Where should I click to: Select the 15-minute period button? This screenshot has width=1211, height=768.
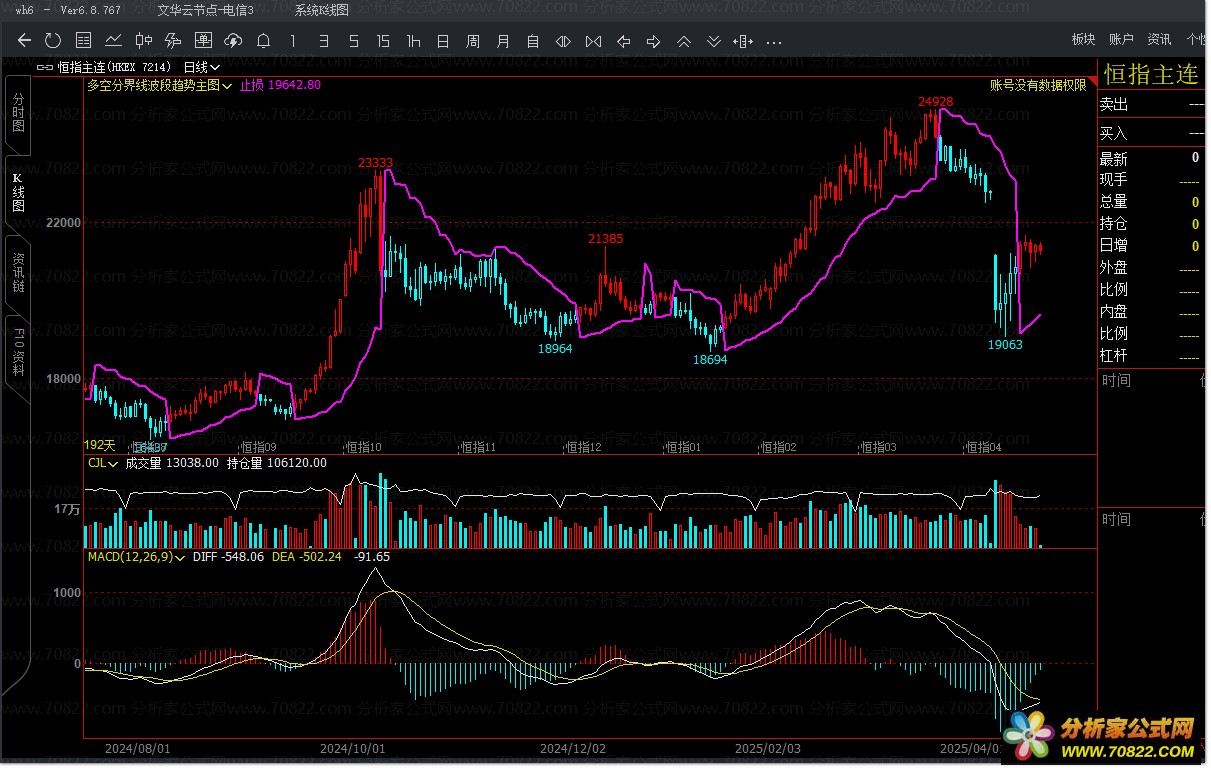(x=383, y=41)
